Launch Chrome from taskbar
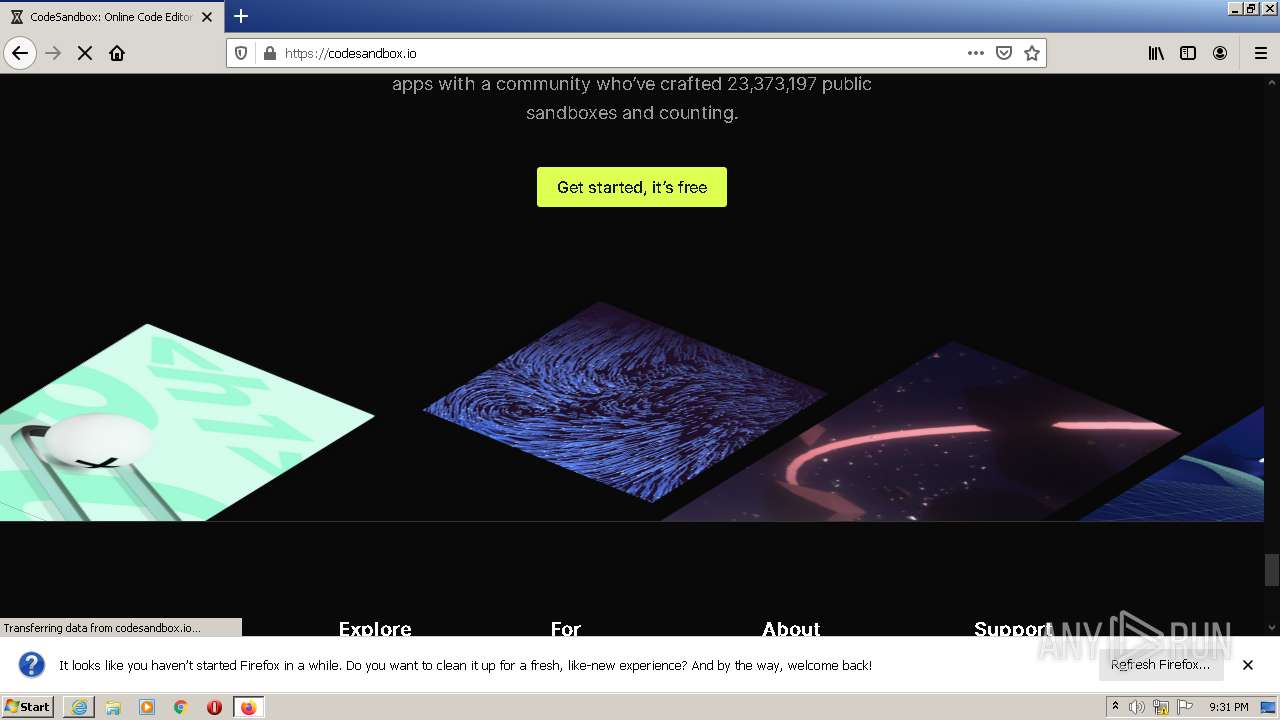The image size is (1280, 720). click(181, 707)
